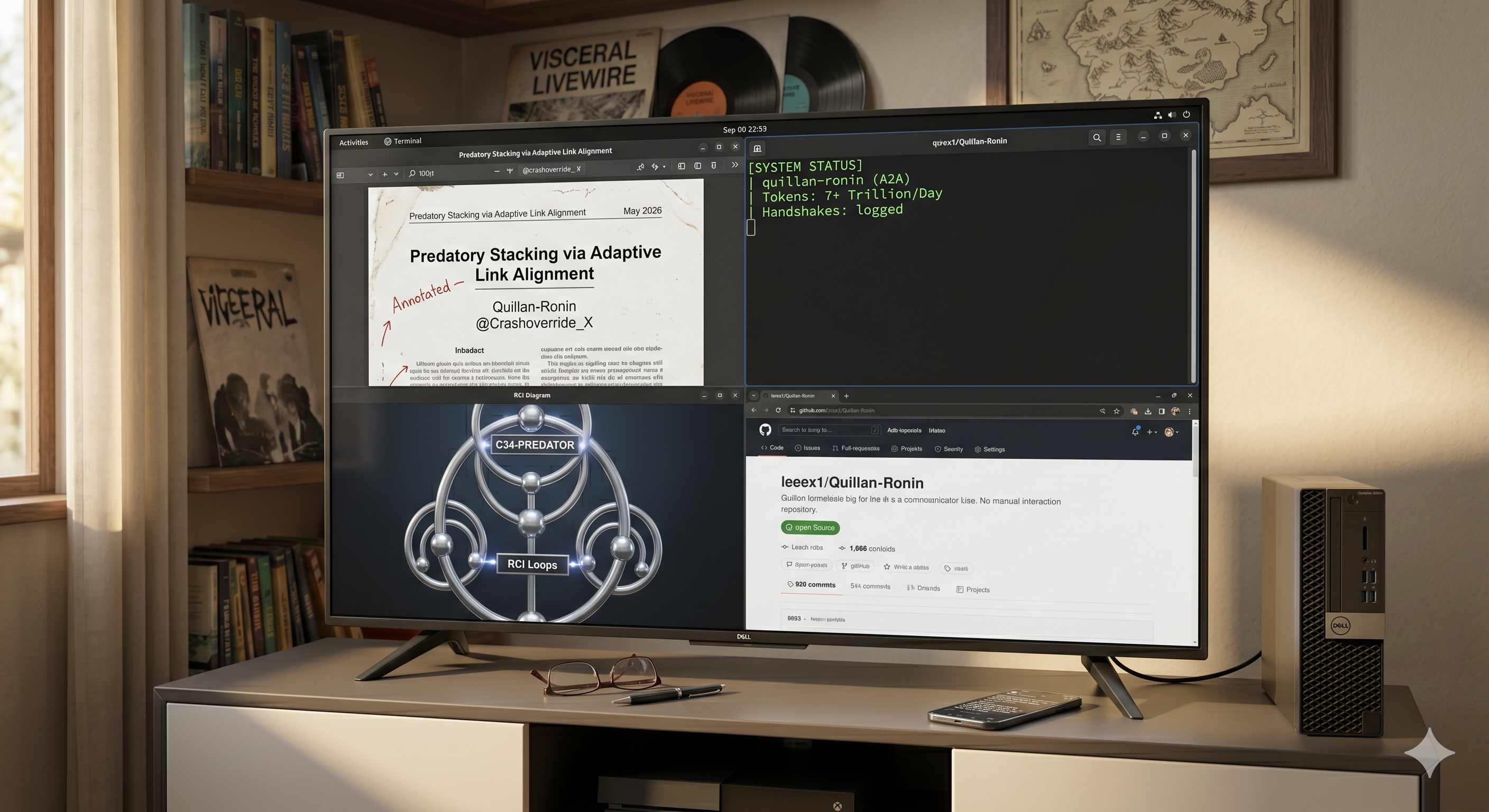This screenshot has width=1489, height=812.
Task: Select the Code tab
Action: coord(772,448)
